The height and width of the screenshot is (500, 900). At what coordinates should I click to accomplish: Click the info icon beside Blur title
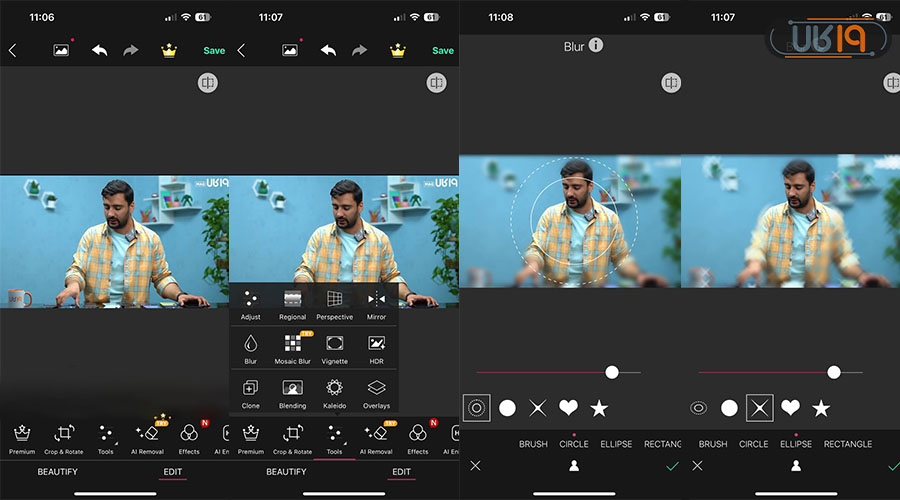596,45
